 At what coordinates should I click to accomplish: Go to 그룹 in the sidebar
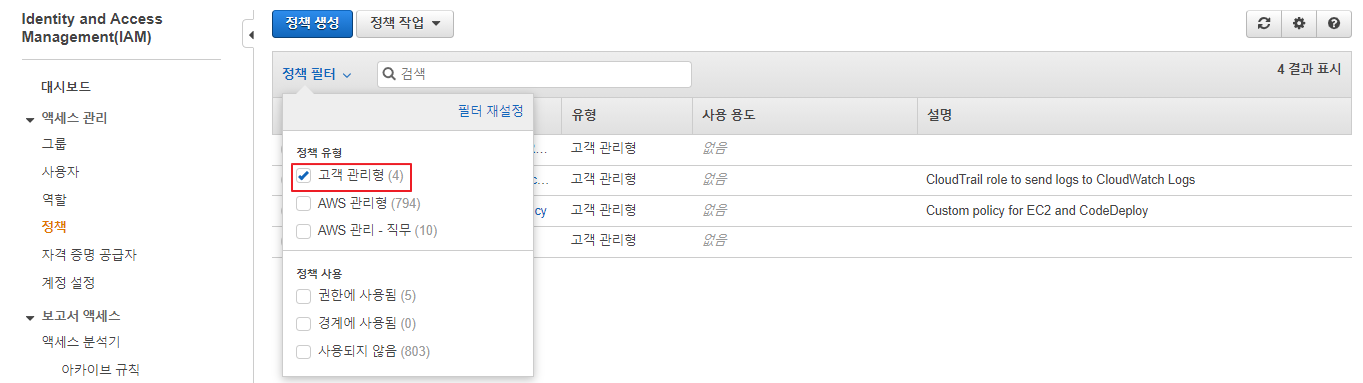(54, 144)
